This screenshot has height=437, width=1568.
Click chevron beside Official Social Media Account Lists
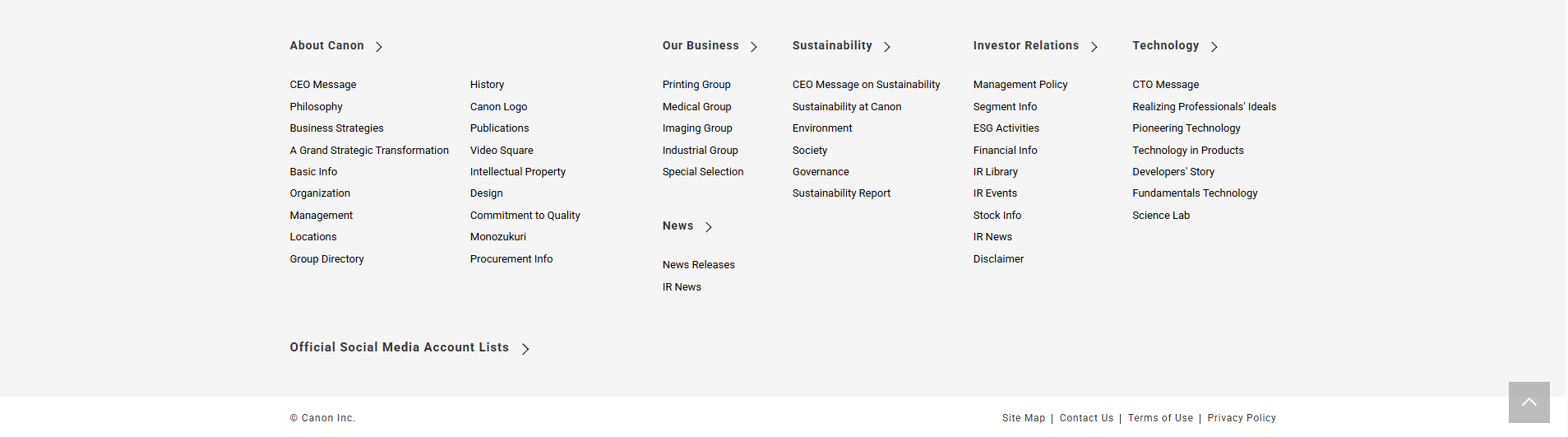pos(525,349)
